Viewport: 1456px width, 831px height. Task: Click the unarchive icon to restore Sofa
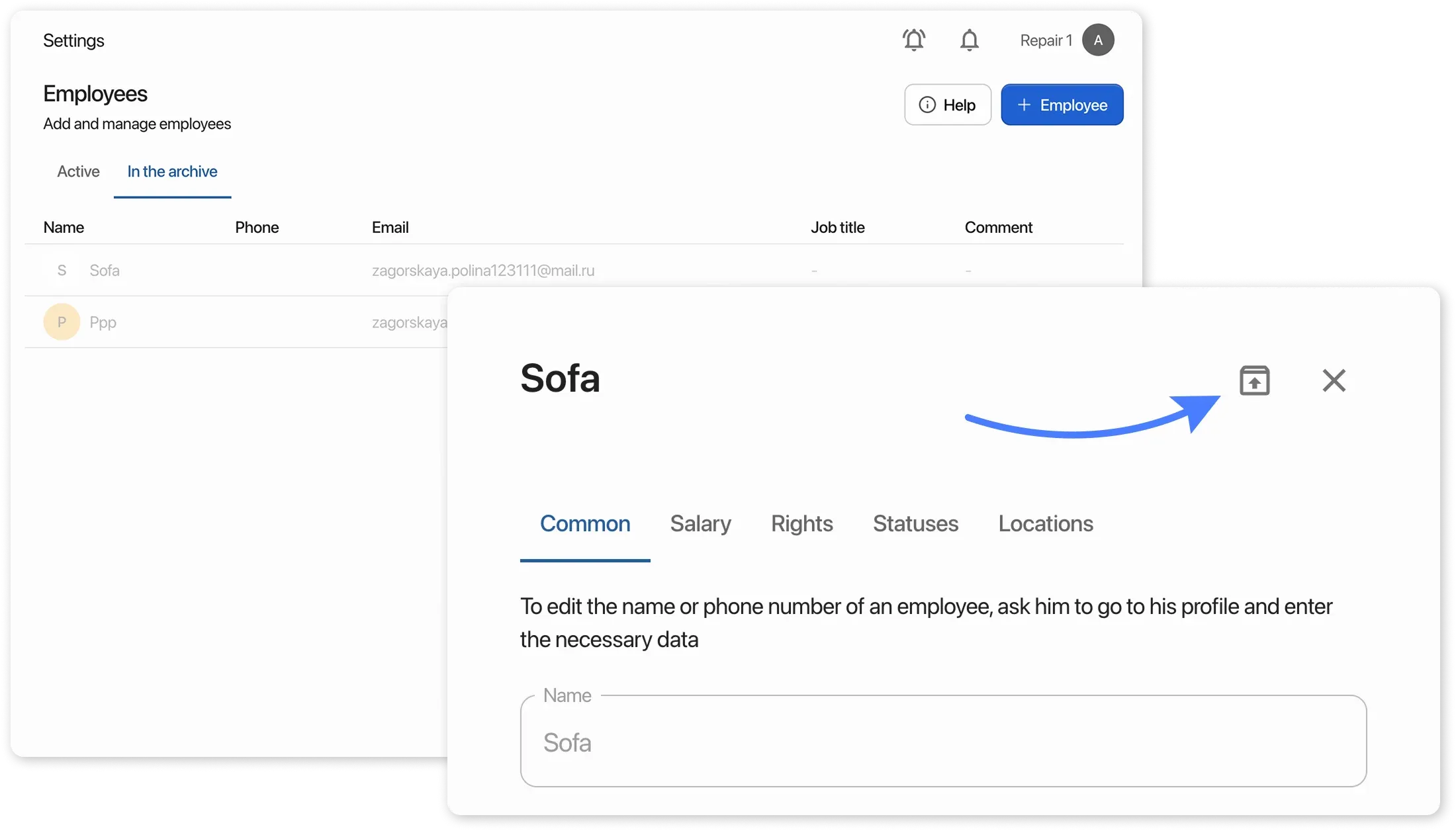(x=1255, y=380)
